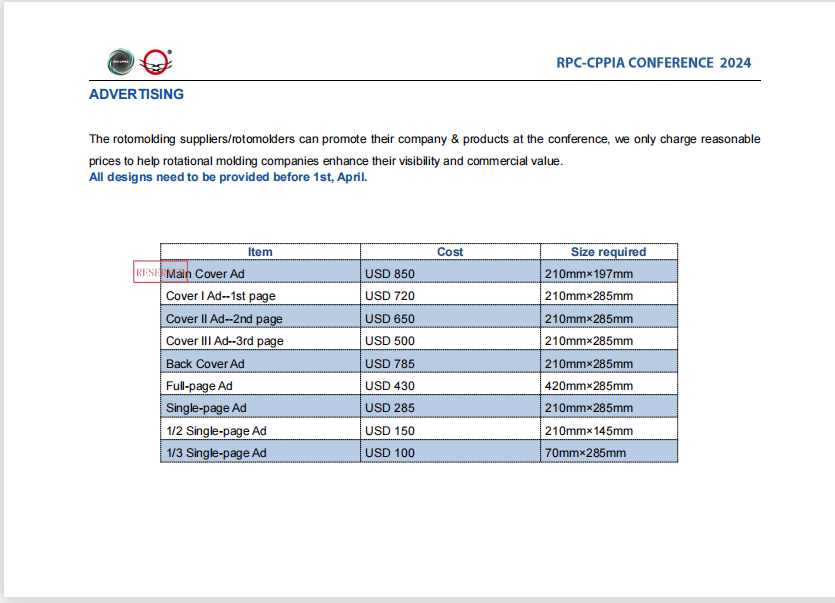Click the ADVERTISING heading
This screenshot has height=603, width=835.
coord(136,94)
